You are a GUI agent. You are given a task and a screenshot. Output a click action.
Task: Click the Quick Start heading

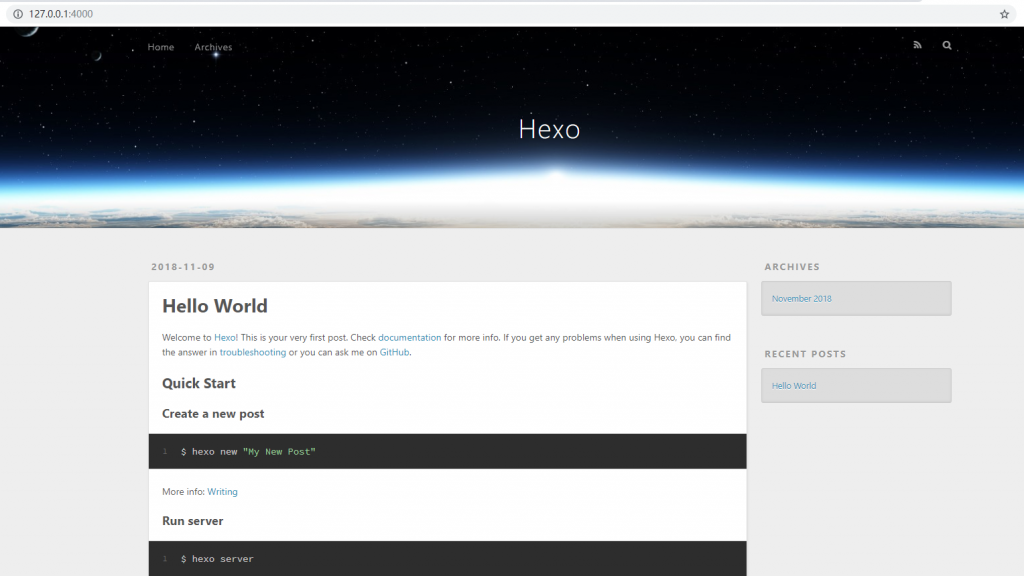[199, 383]
